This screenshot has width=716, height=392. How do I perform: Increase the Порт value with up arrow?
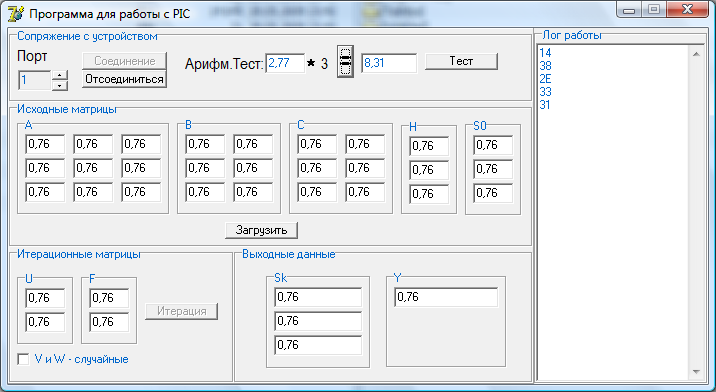pos(60,75)
